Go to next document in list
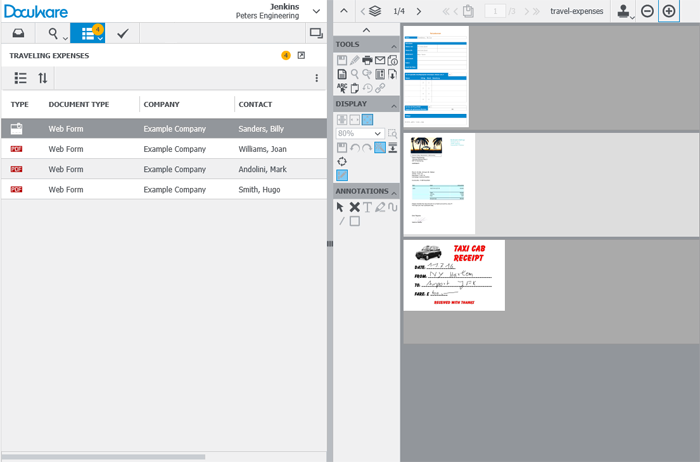Viewport: 700px width, 462px height. click(418, 11)
